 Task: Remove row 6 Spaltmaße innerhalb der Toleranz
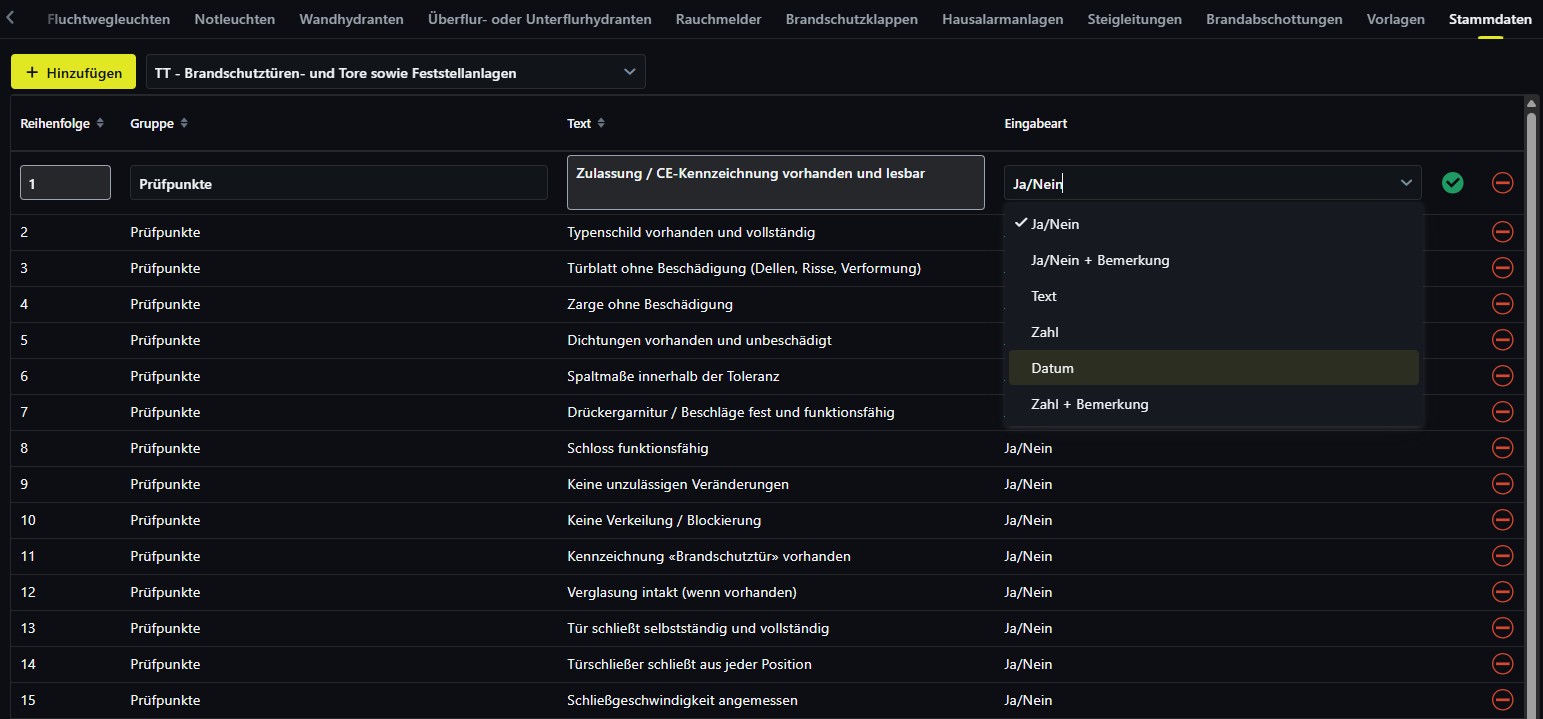1502,376
